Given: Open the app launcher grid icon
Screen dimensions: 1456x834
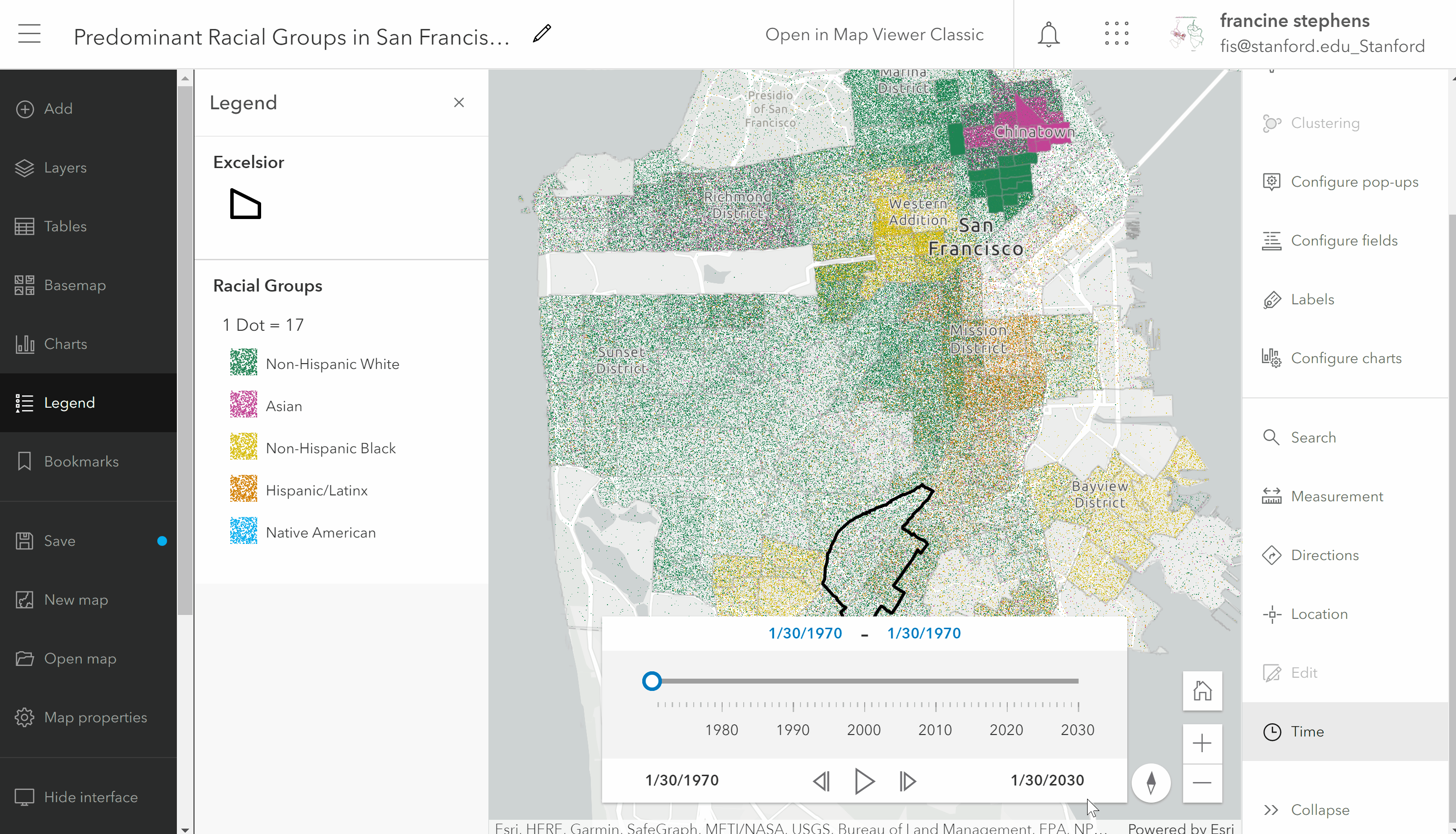Looking at the screenshot, I should coord(1116,34).
